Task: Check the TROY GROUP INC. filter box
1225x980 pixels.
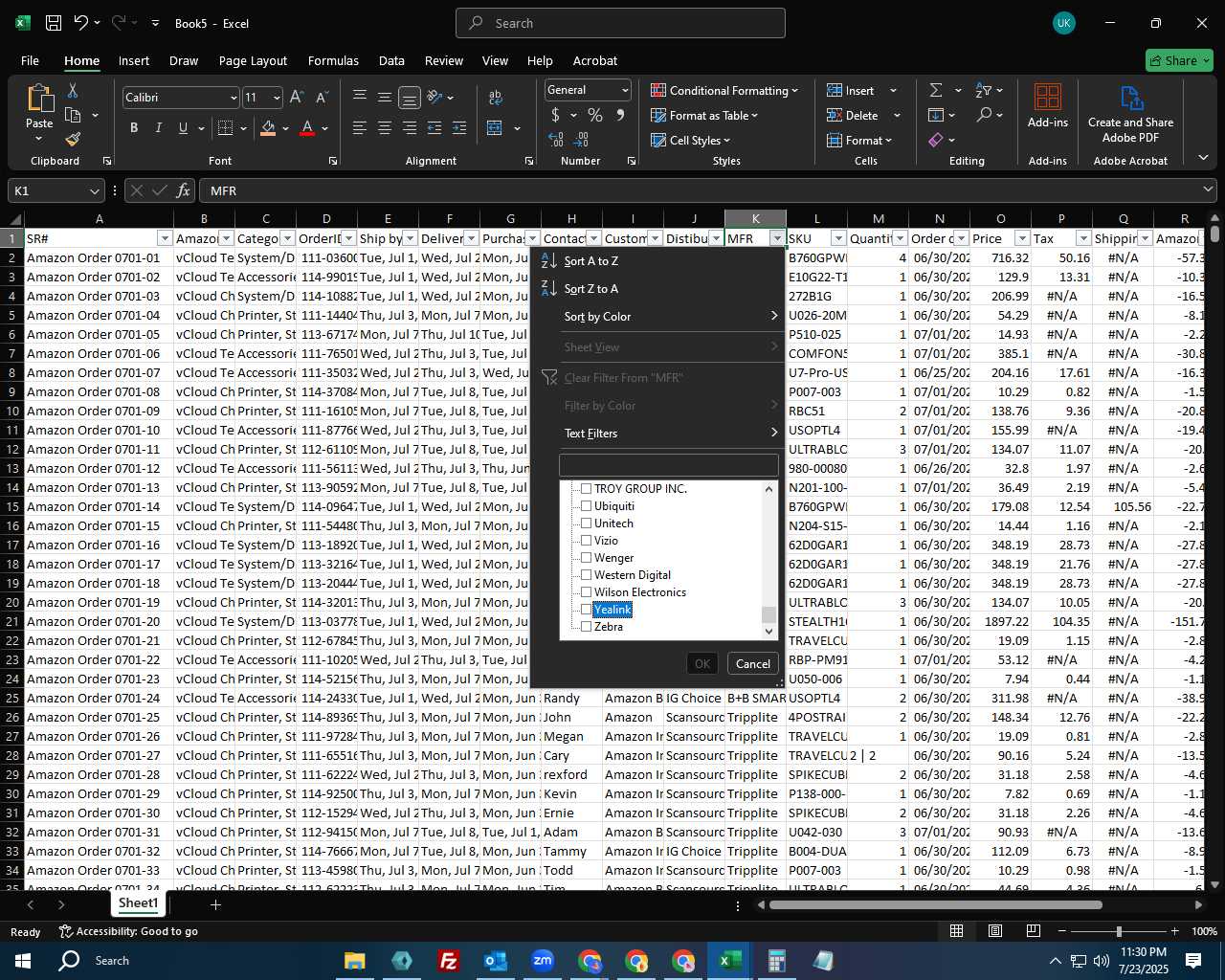Action: pos(587,489)
